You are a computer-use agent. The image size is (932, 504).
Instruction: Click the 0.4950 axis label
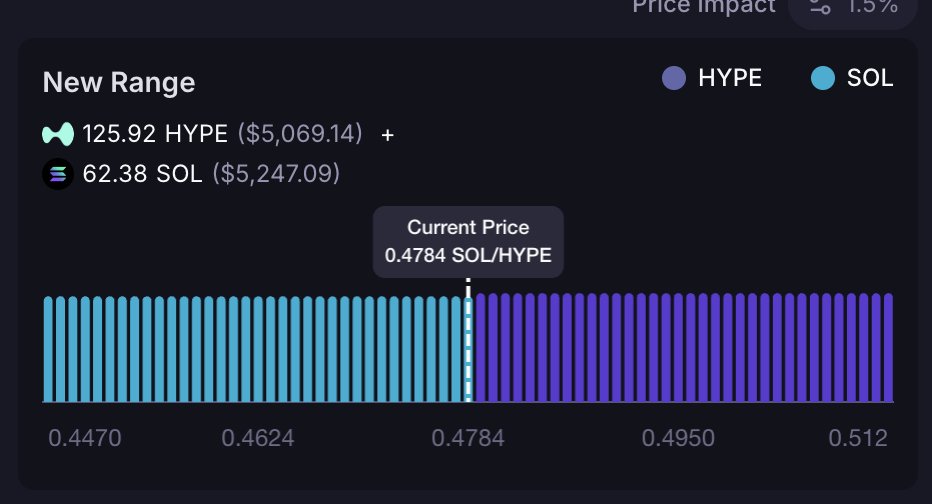tap(677, 438)
